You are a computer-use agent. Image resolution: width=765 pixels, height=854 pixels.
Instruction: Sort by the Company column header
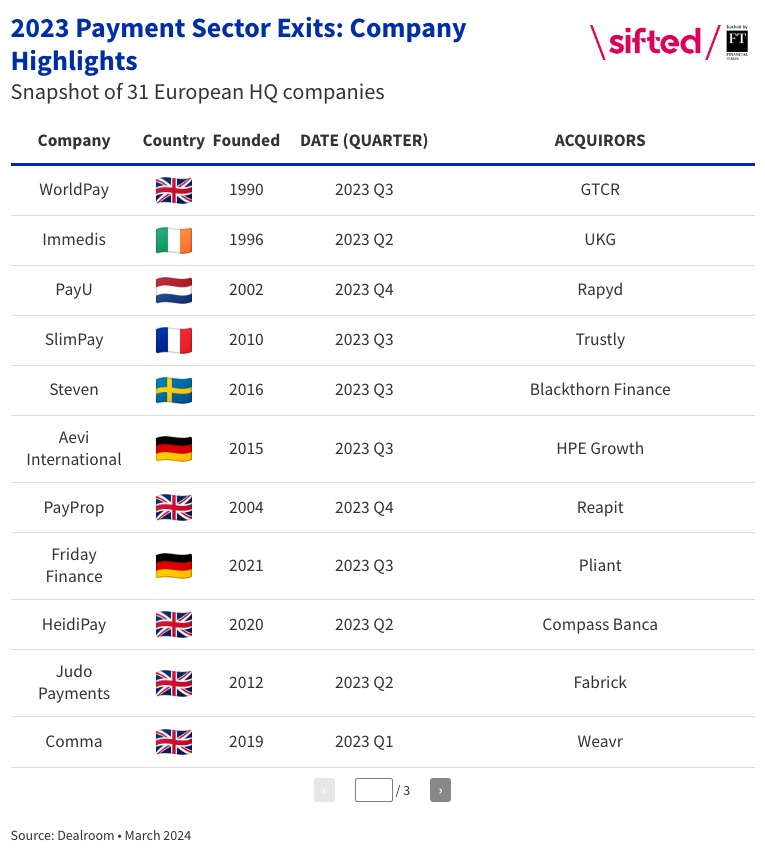(74, 140)
